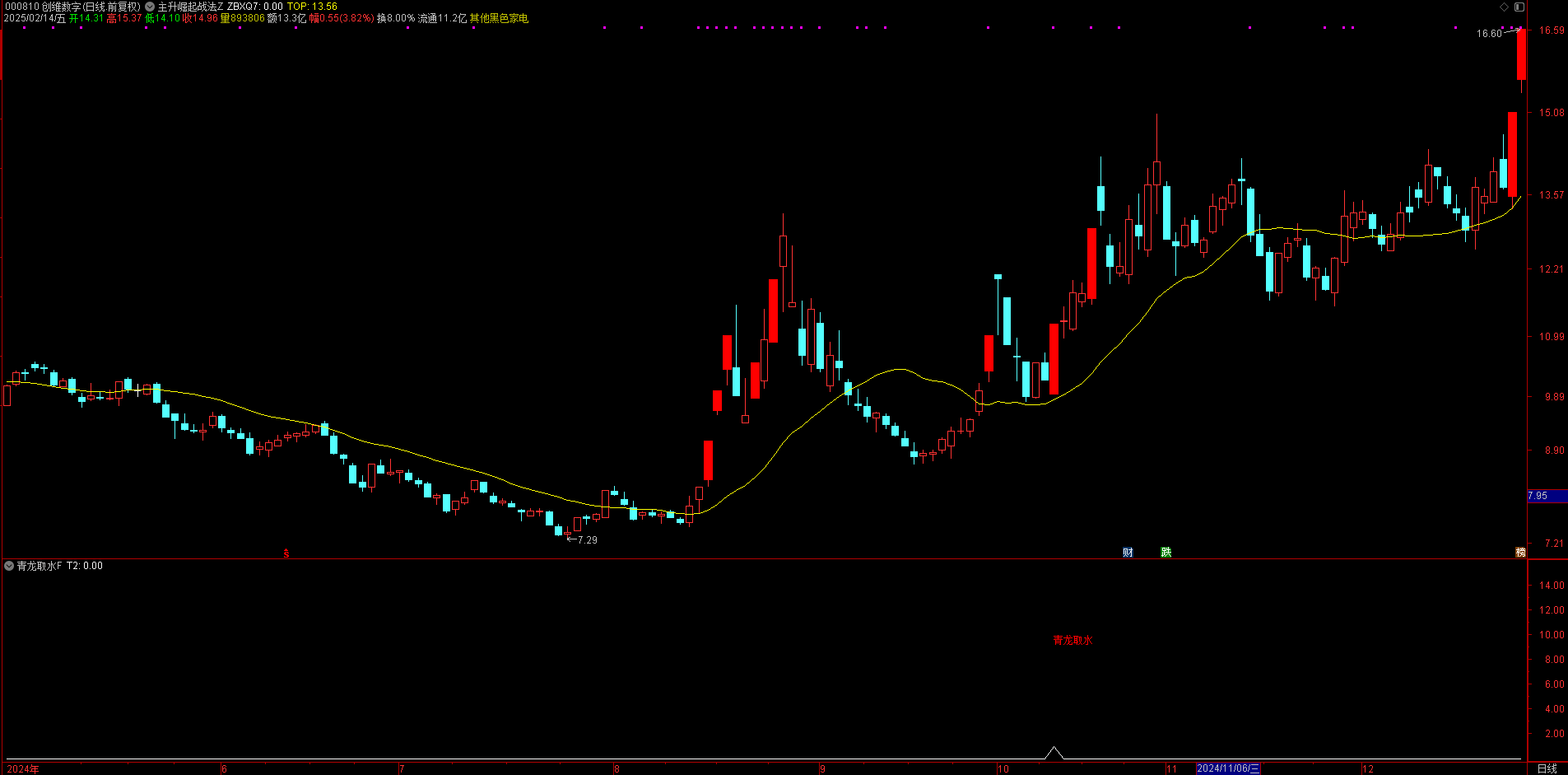Select the 青龙取水F indicator label
This screenshot has height=775, width=1568.
pyautogui.click(x=39, y=566)
